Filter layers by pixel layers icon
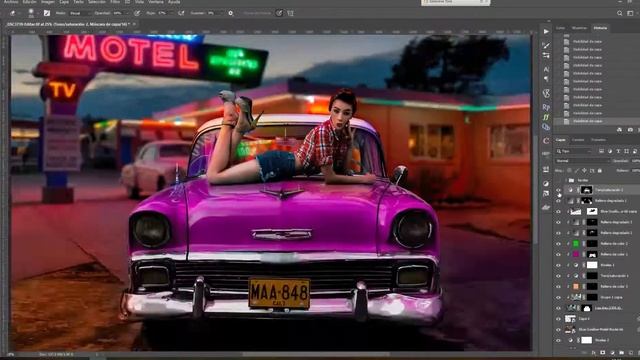640x360 pixels. pyautogui.click(x=601, y=151)
